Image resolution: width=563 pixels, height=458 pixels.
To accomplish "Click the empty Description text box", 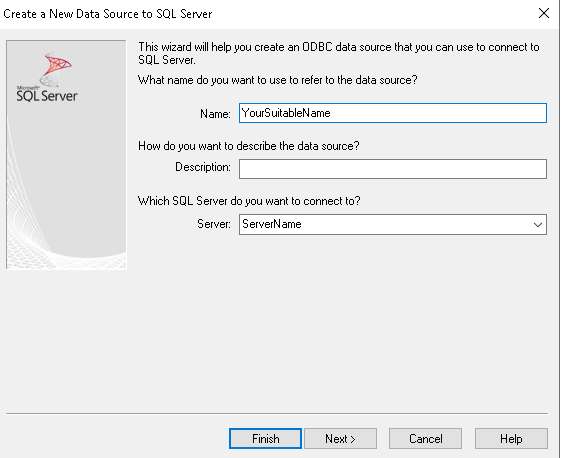I will (x=393, y=169).
